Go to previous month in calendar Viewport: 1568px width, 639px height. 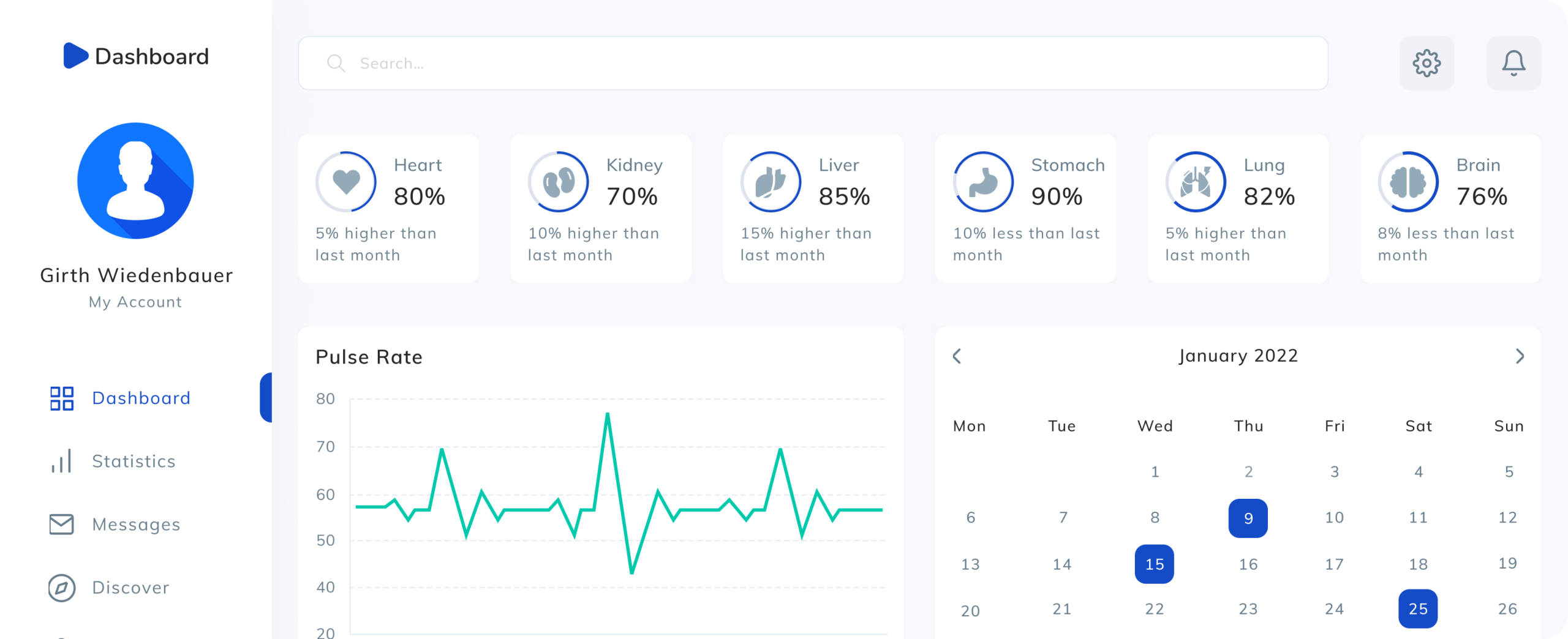click(957, 356)
